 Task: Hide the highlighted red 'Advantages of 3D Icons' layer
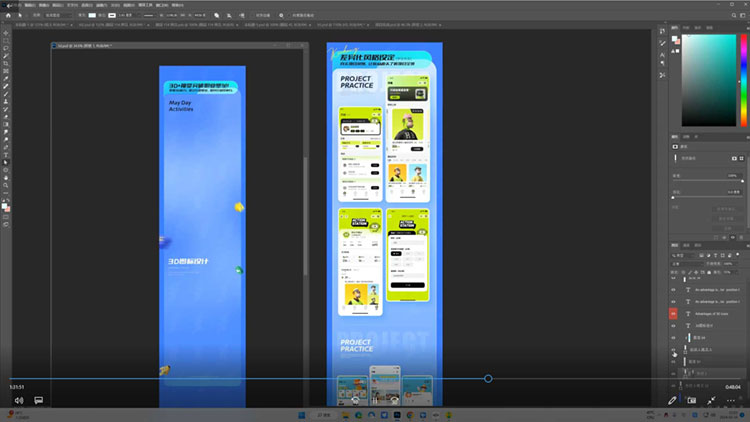point(673,314)
